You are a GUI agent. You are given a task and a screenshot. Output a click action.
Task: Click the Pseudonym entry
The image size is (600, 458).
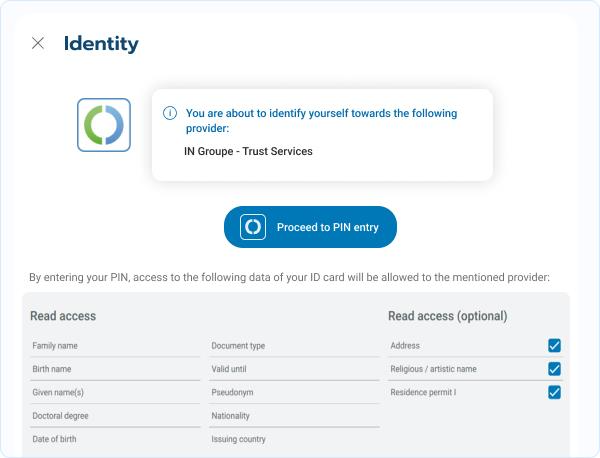(x=233, y=392)
